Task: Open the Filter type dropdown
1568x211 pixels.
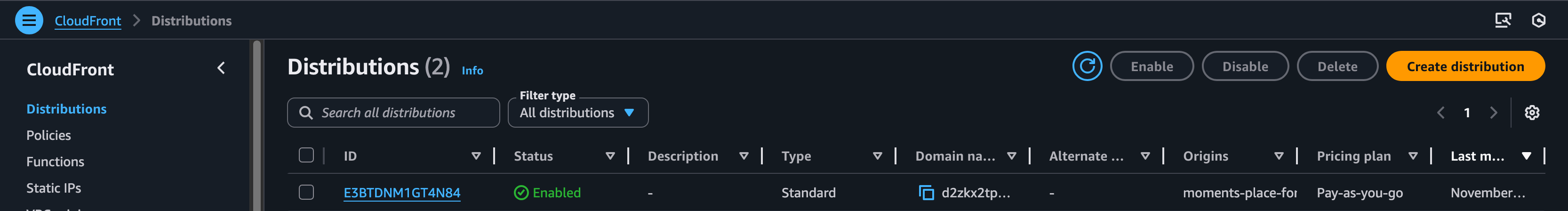Action: pyautogui.click(x=577, y=113)
